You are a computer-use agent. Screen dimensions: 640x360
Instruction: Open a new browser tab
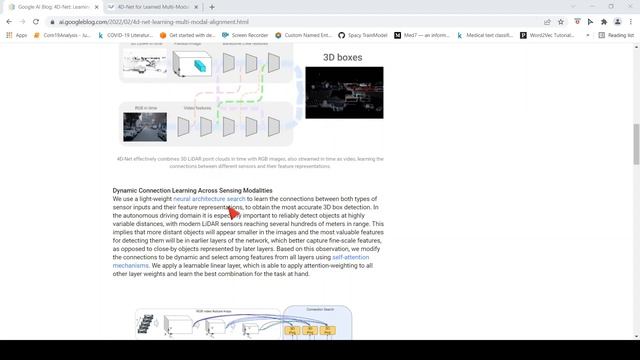coord(212,7)
